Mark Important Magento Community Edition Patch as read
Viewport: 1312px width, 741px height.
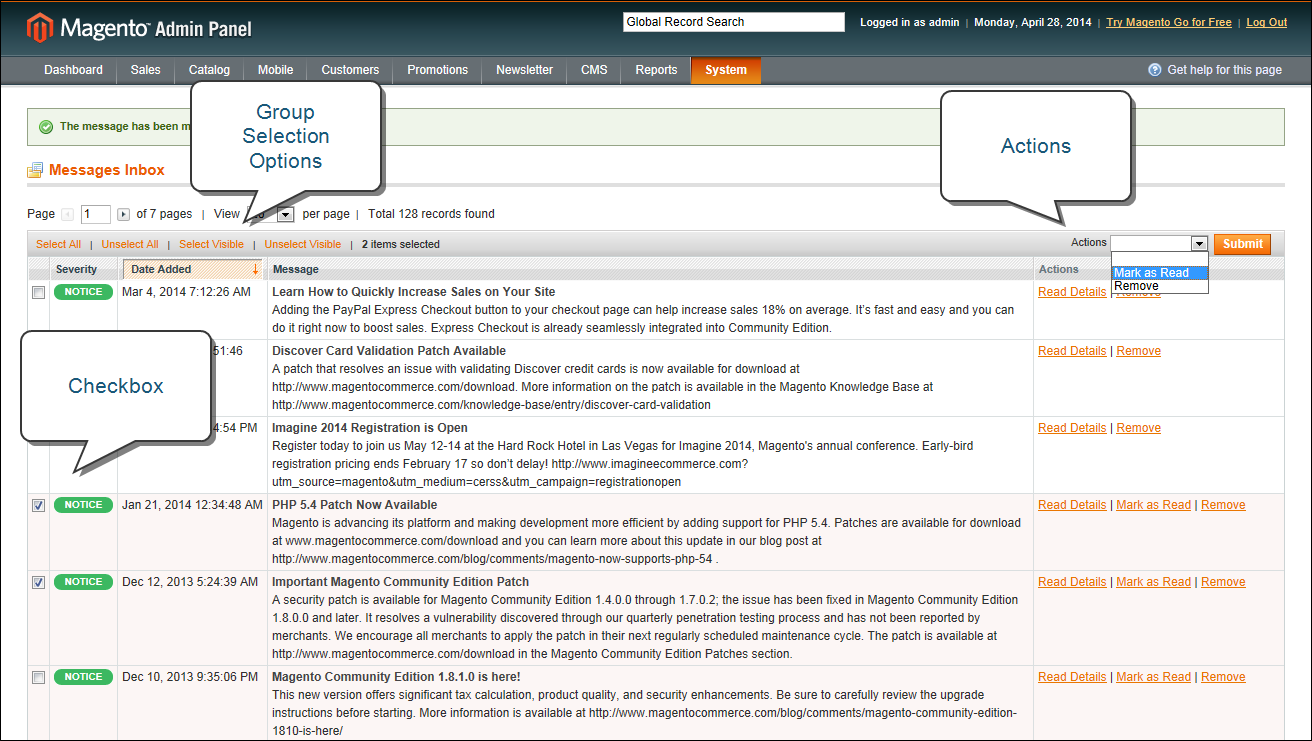tap(1153, 582)
